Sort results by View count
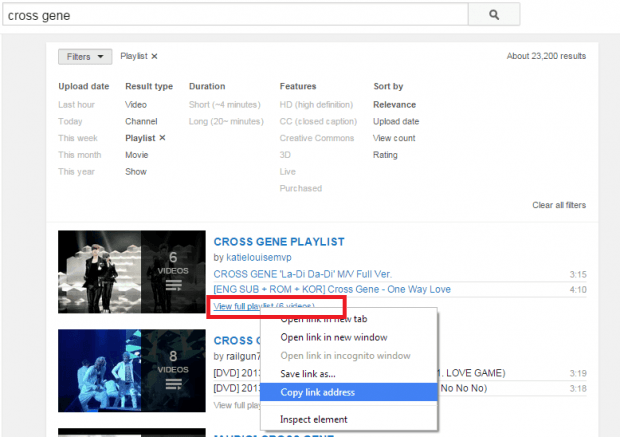Screen dimensions: 620x437 pyautogui.click(x=394, y=138)
